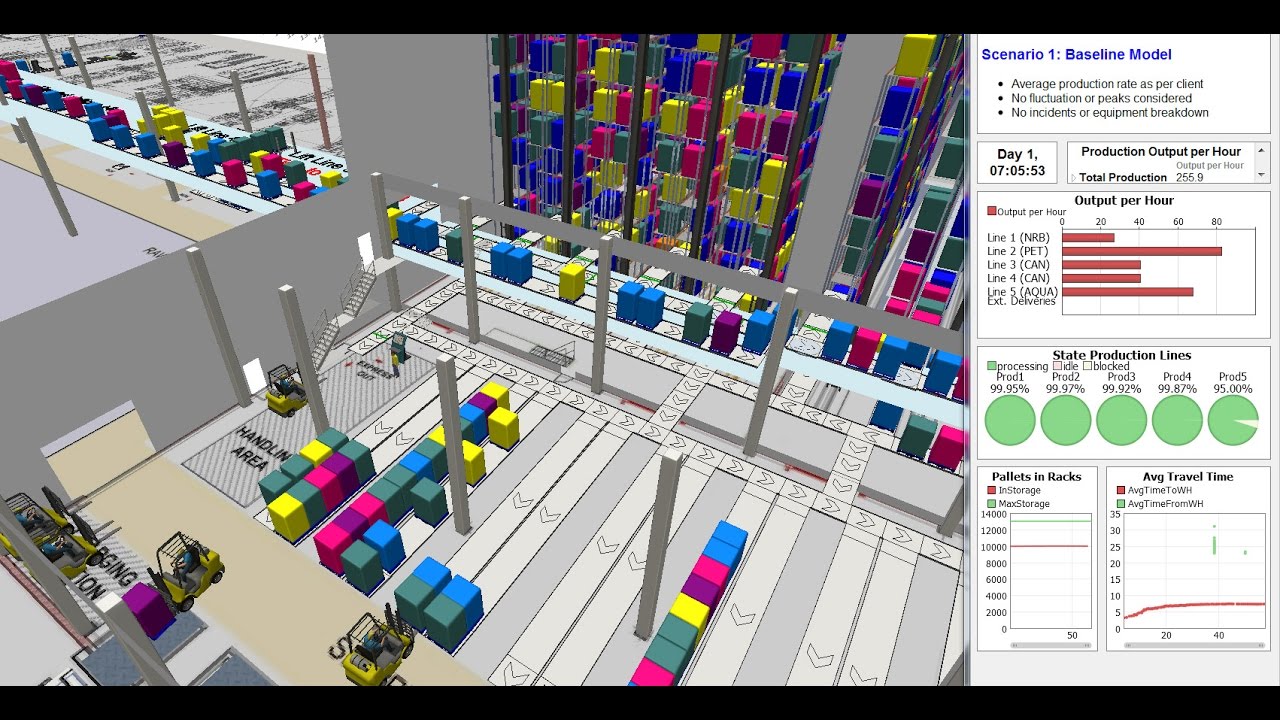Click the 'Pallets in Racks' chart title
The image size is (1280, 720).
point(1037,477)
